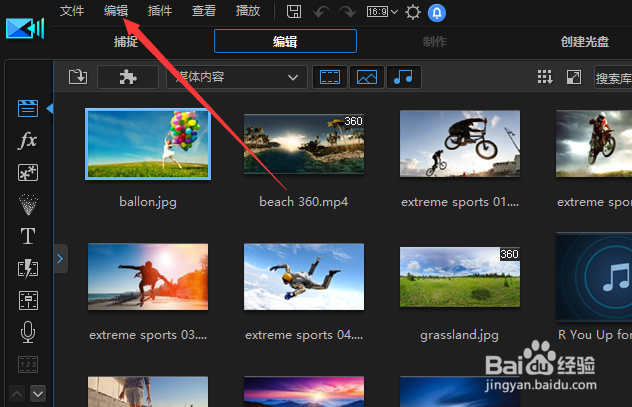This screenshot has height=407, width=632.
Task: Select the grassland.jpg thumbnail
Action: click(460, 277)
